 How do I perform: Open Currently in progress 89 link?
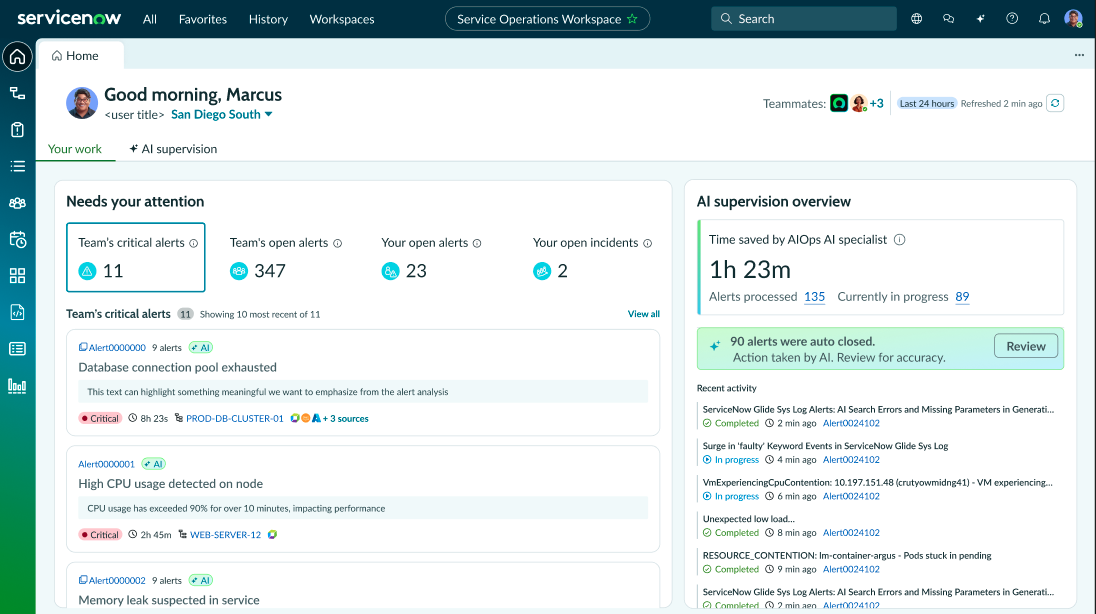(x=962, y=297)
